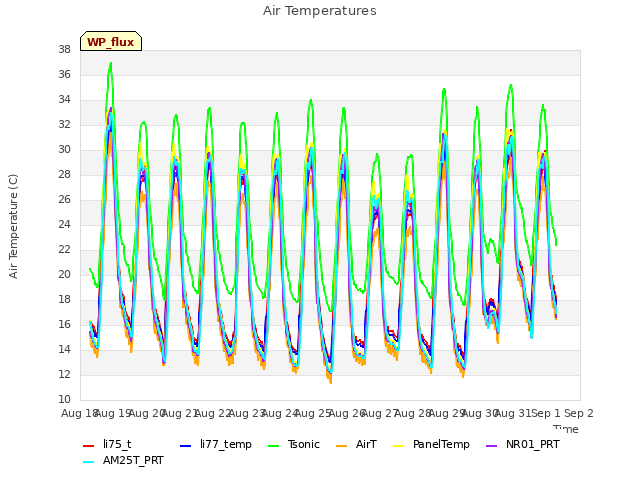Click the red li75_t legend color marker
Image resolution: width=640 pixels, height=480 pixels.
pos(88,446)
